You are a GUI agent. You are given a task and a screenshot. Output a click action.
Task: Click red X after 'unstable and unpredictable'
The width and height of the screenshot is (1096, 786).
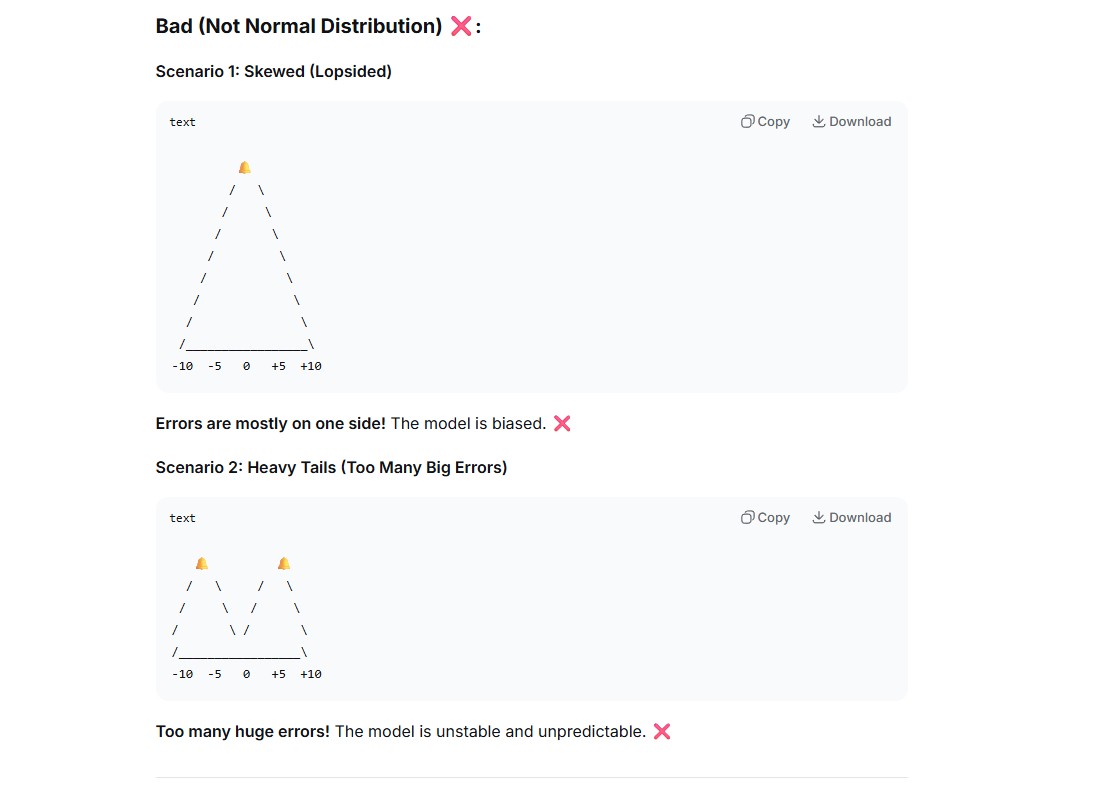pyautogui.click(x=662, y=731)
